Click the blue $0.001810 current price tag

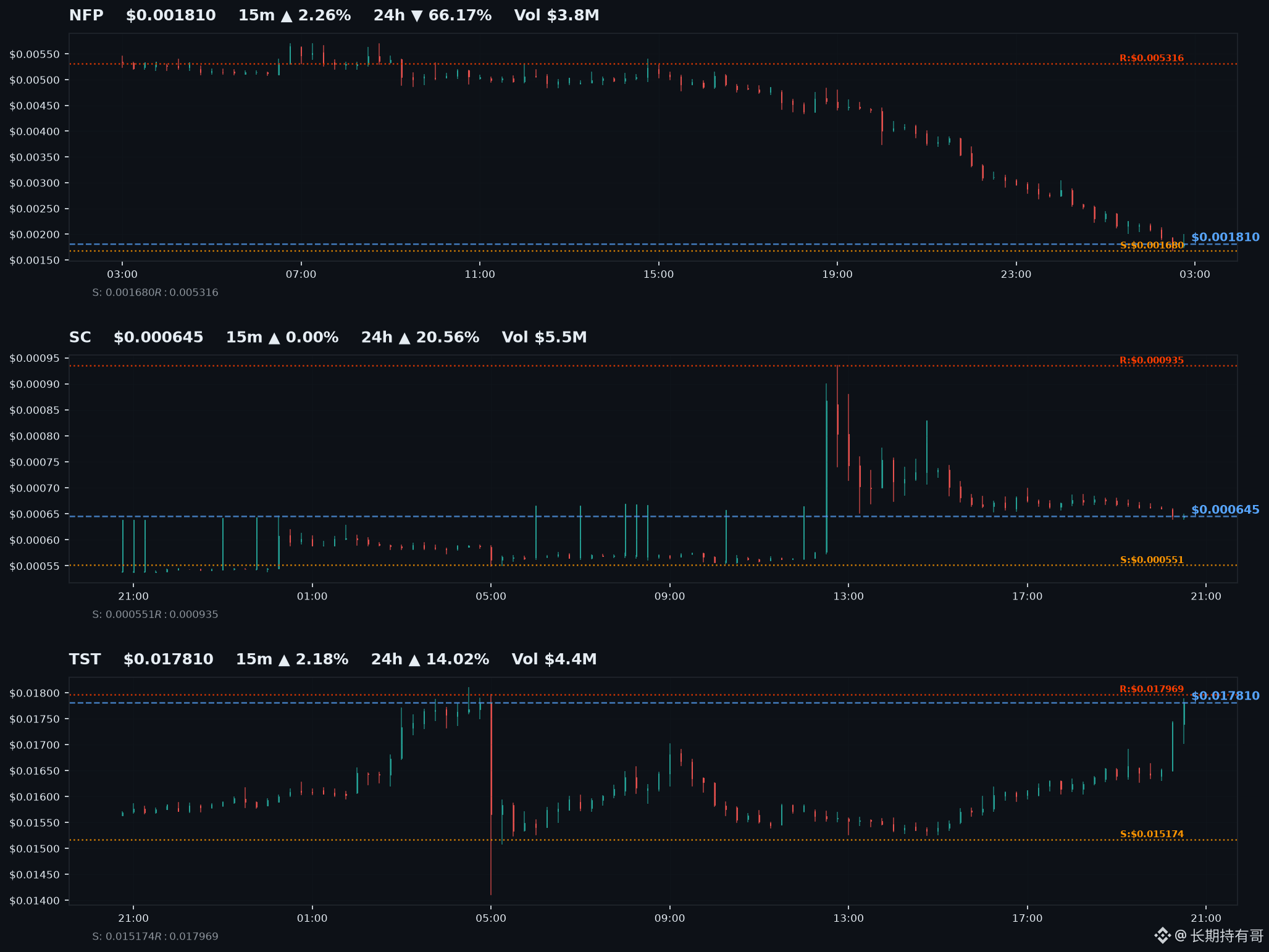1225,237
